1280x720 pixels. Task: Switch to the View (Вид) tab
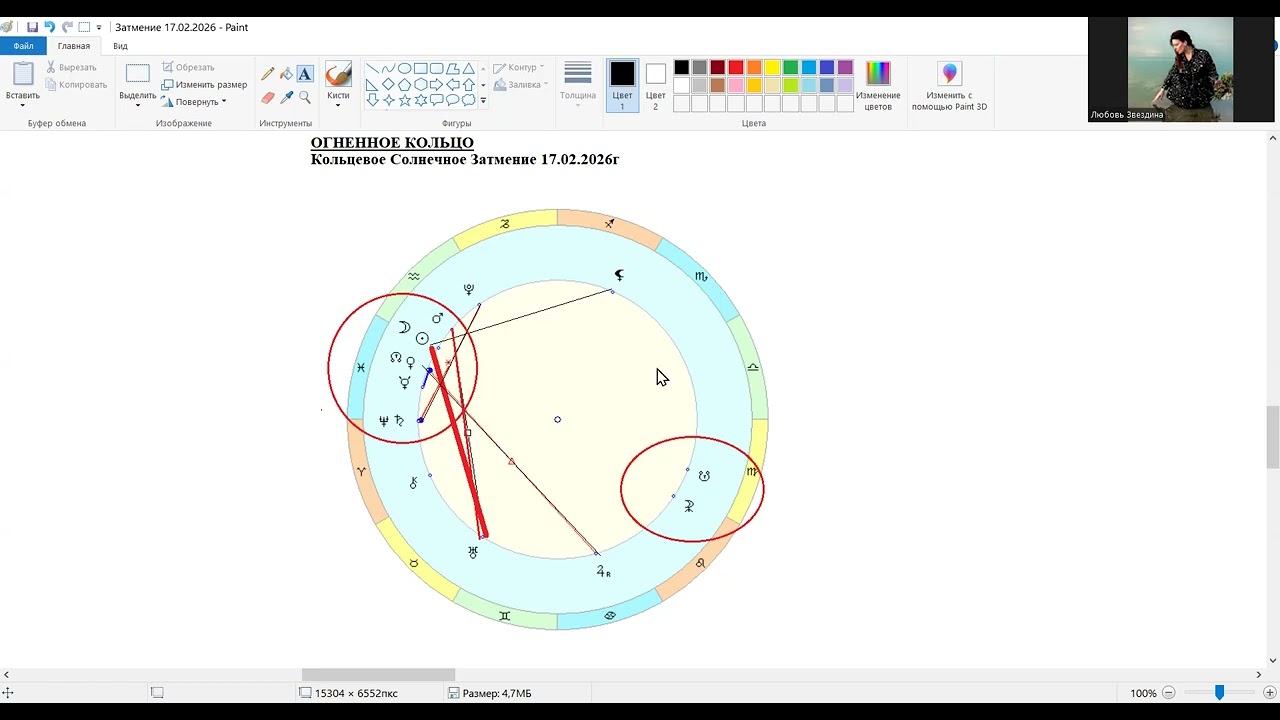click(120, 46)
